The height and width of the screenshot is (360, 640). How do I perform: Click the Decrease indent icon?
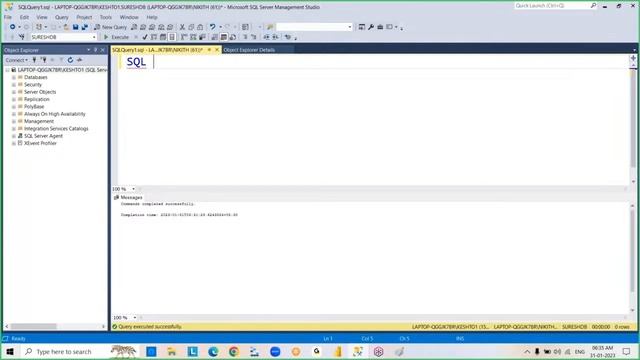tap(266, 37)
